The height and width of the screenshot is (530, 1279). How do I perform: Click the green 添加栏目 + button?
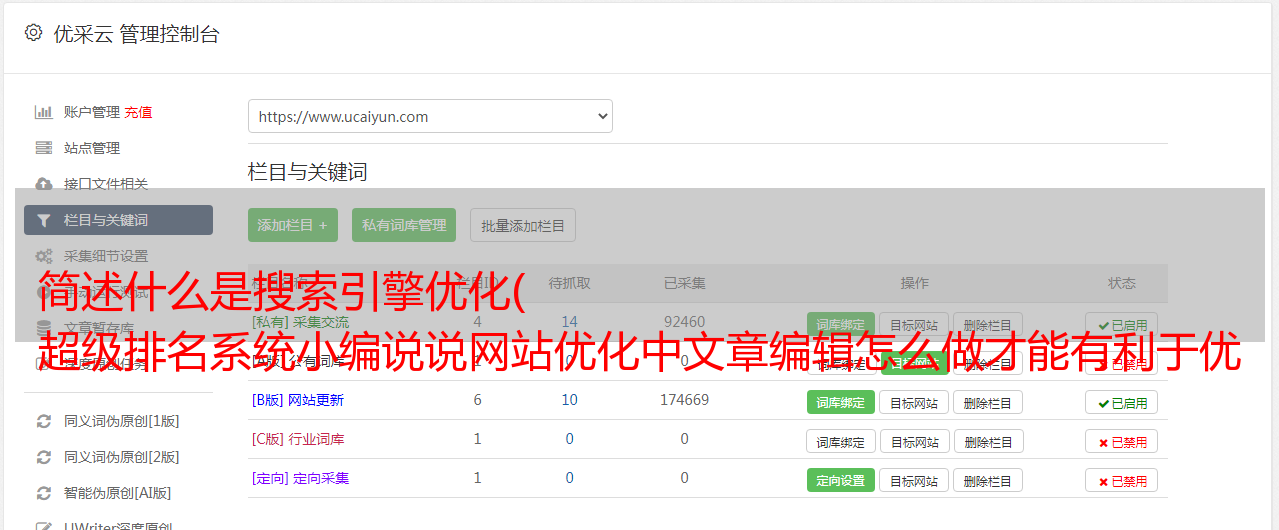point(293,225)
